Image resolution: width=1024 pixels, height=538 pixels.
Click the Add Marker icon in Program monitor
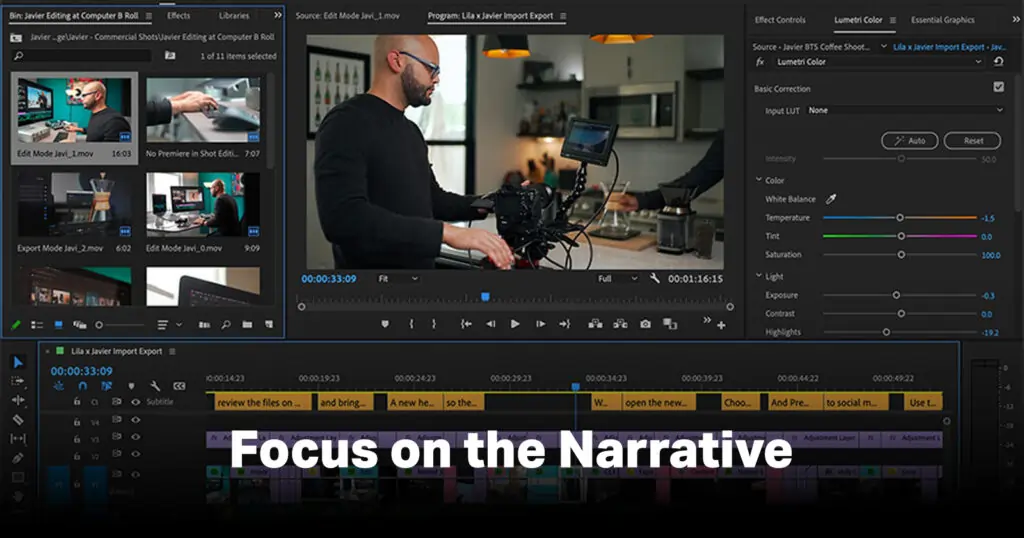click(385, 324)
